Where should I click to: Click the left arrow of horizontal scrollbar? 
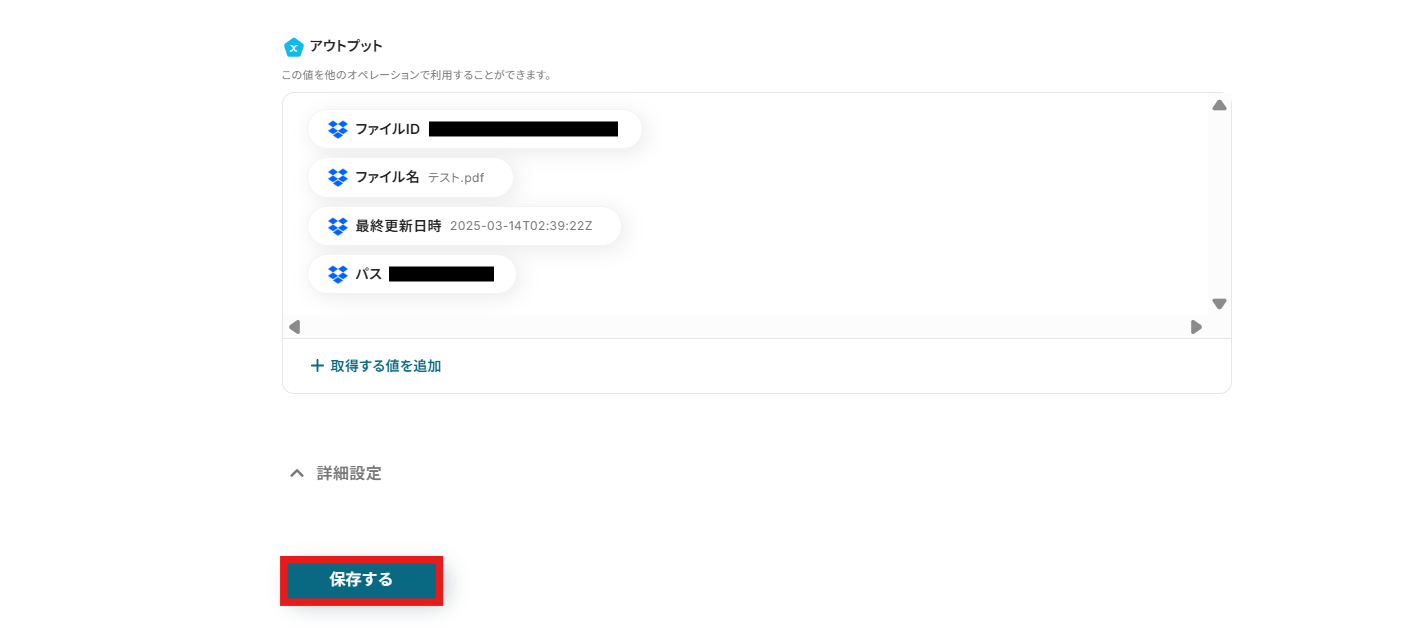[x=294, y=327]
